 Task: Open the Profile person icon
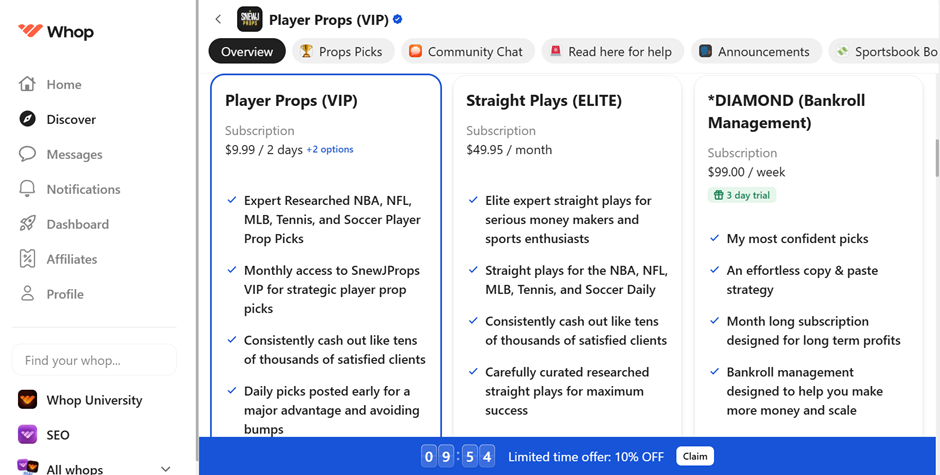point(27,294)
